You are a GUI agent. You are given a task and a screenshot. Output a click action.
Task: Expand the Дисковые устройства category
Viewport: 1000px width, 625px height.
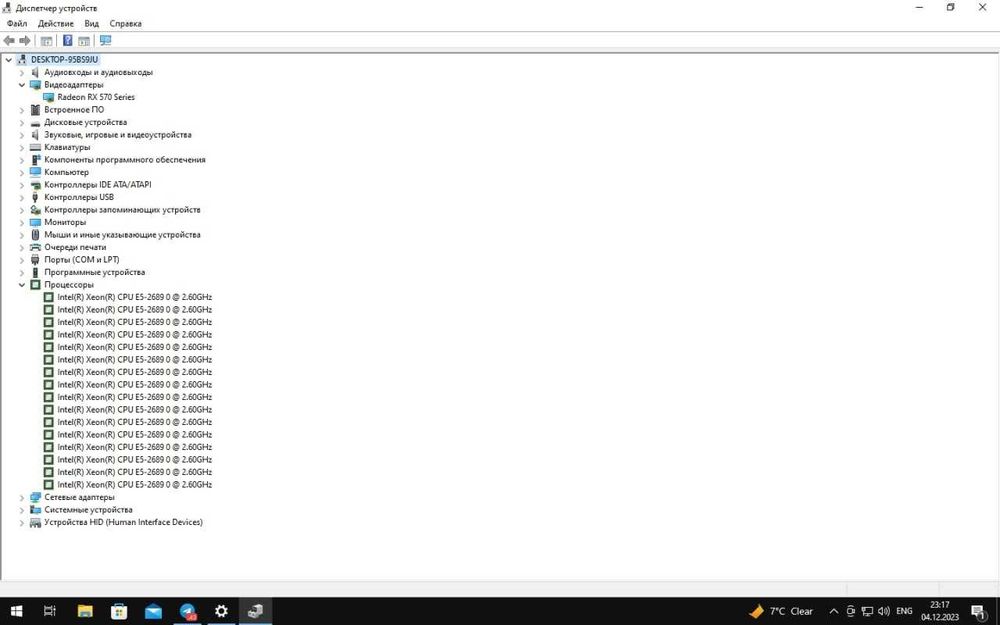tap(22, 122)
